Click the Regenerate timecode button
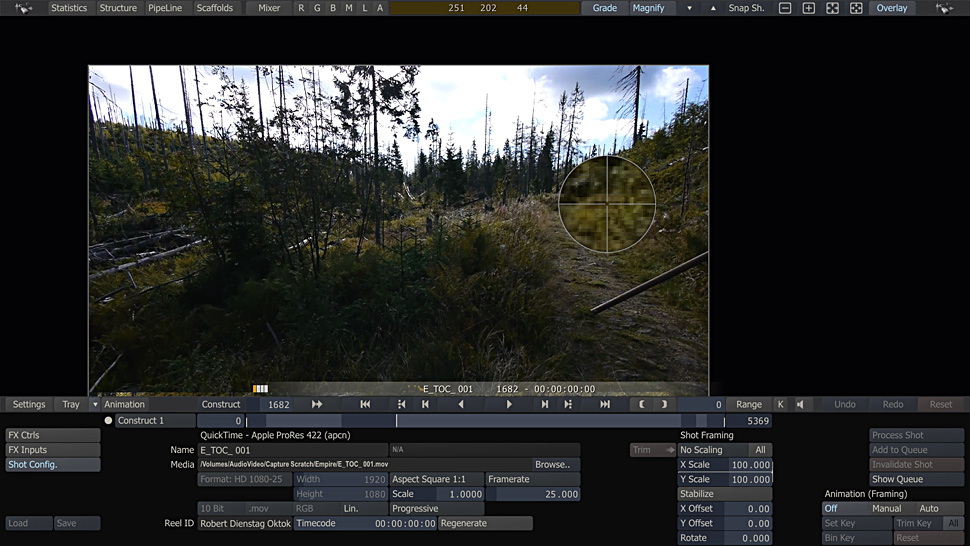The width and height of the screenshot is (970, 546). [484, 524]
